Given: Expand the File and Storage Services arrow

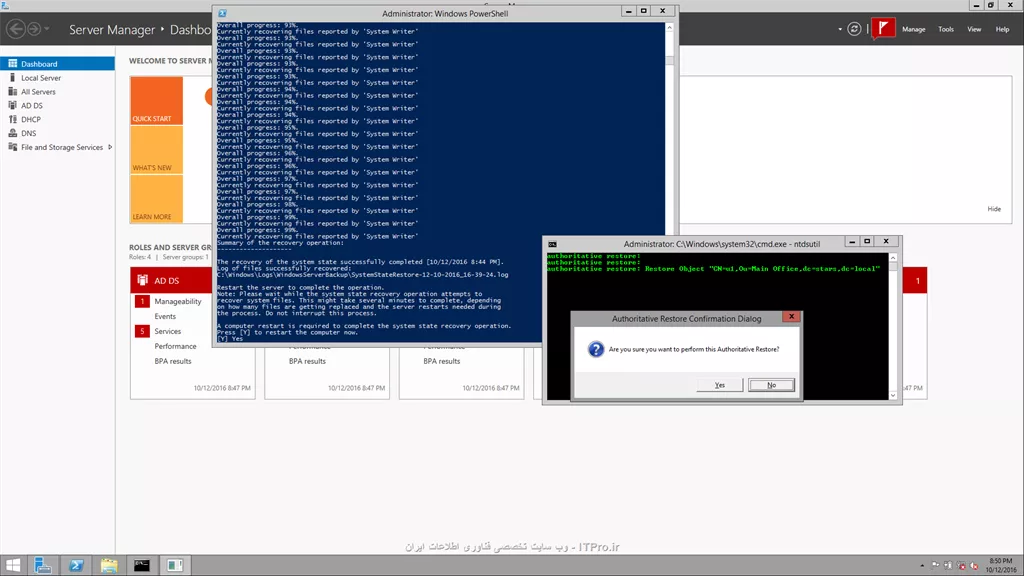Looking at the screenshot, I should point(110,148).
